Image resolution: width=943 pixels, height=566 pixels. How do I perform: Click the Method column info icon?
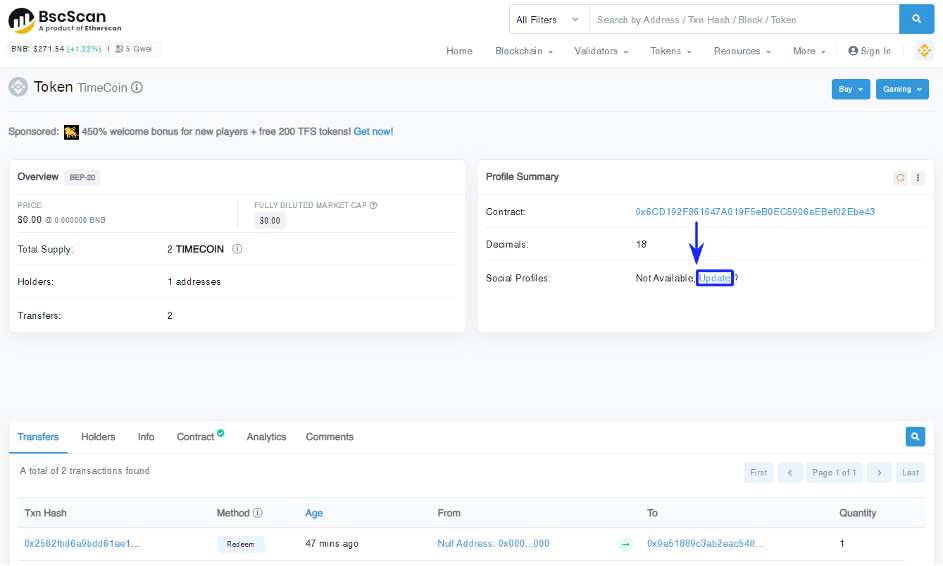[x=257, y=513]
